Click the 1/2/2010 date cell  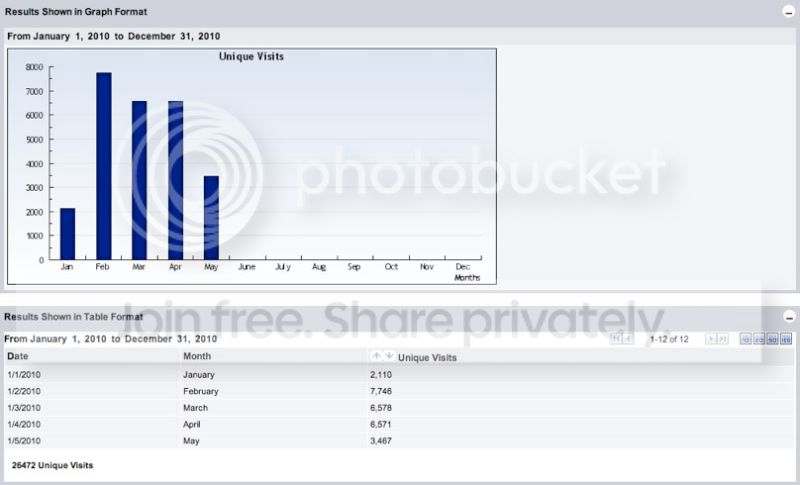[24, 391]
